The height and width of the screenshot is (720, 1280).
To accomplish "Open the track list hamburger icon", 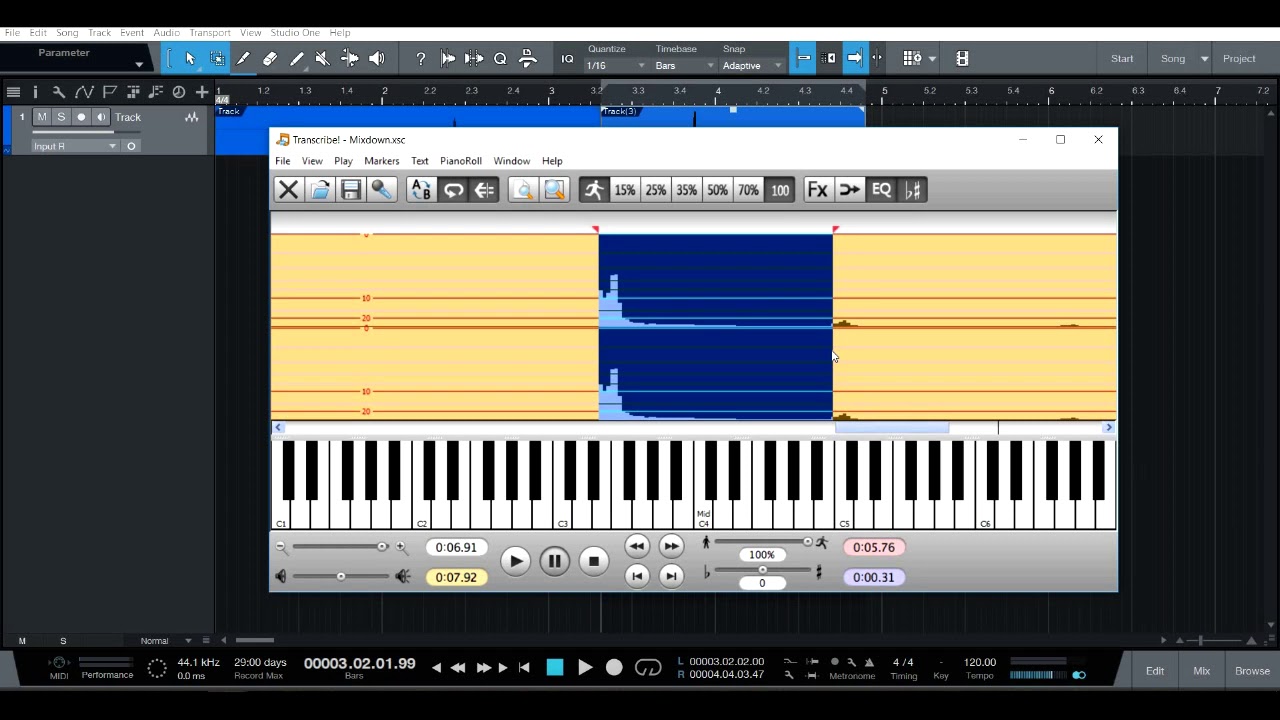I will tap(13, 92).
